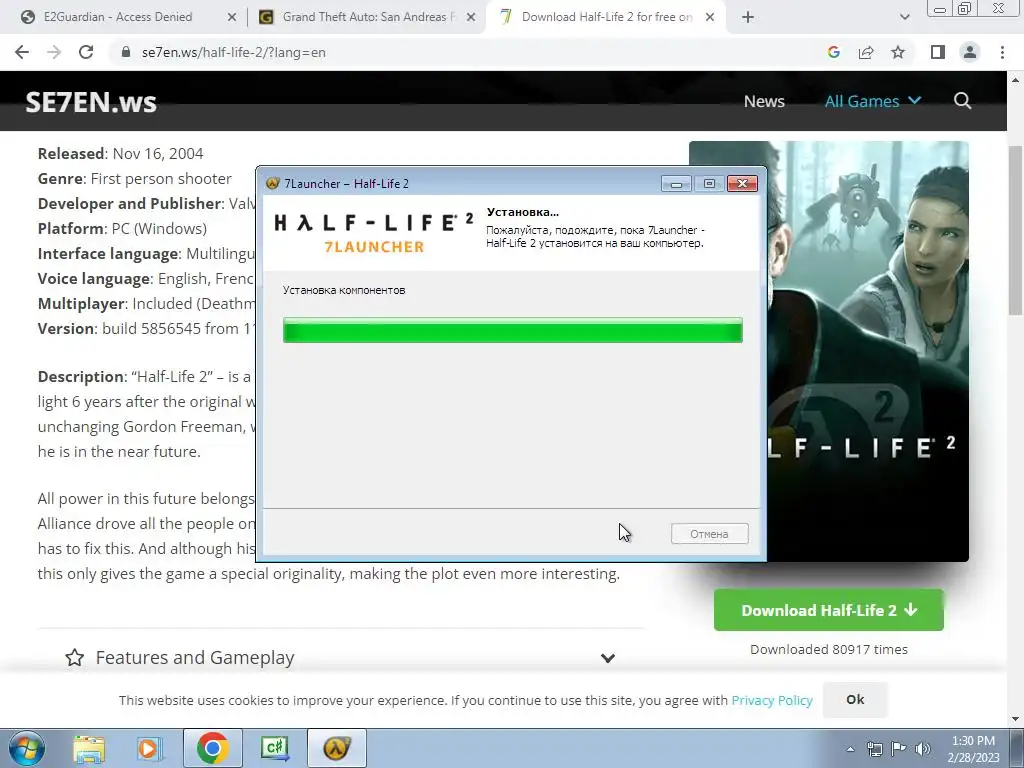This screenshot has width=1024, height=768.
Task: Click the Download Half-Life 2 button
Action: coord(829,610)
